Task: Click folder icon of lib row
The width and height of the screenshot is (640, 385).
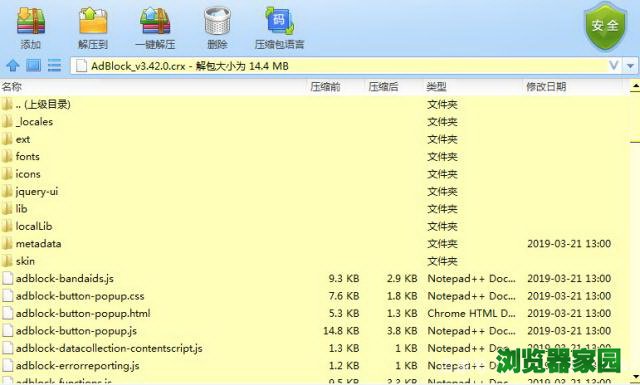Action: point(7,209)
